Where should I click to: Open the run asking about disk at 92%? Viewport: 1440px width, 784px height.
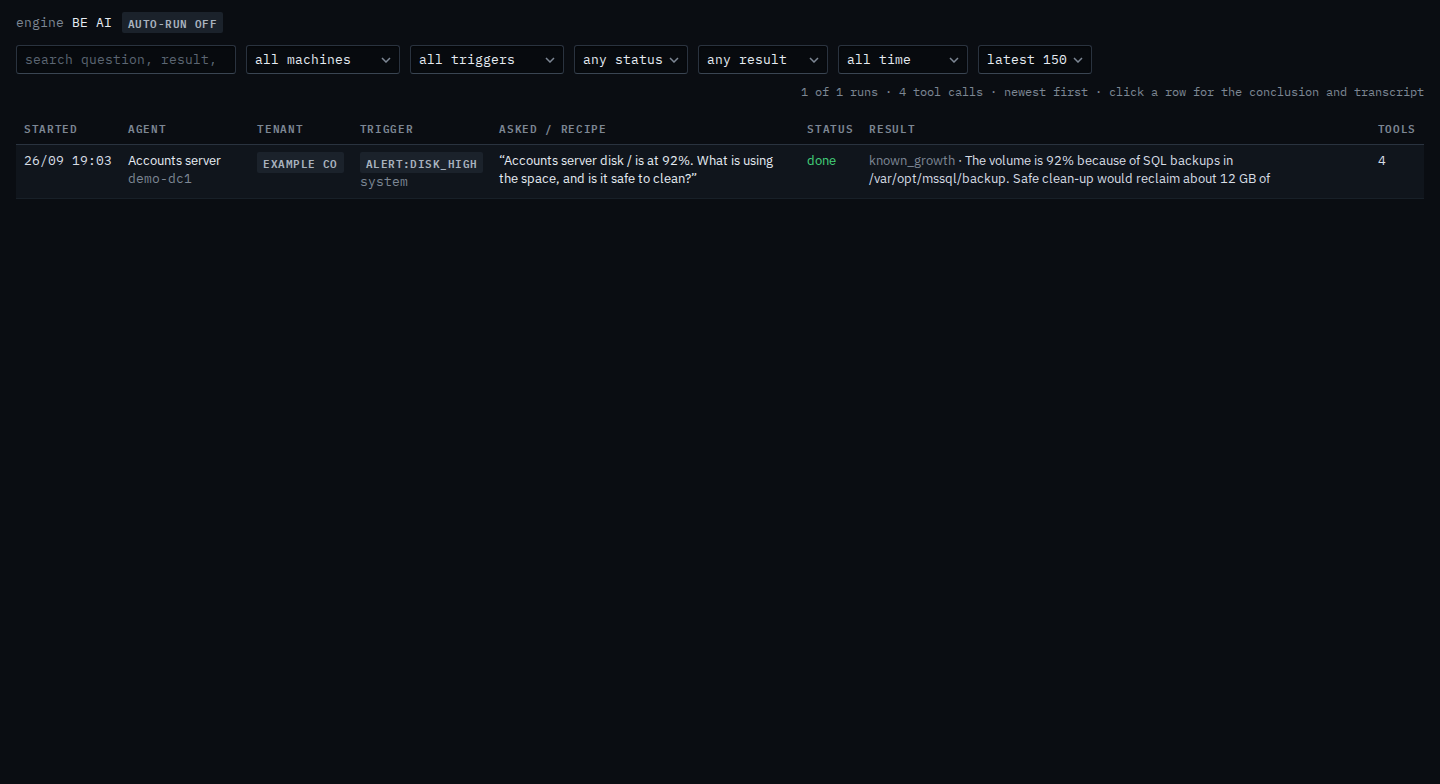coord(636,170)
